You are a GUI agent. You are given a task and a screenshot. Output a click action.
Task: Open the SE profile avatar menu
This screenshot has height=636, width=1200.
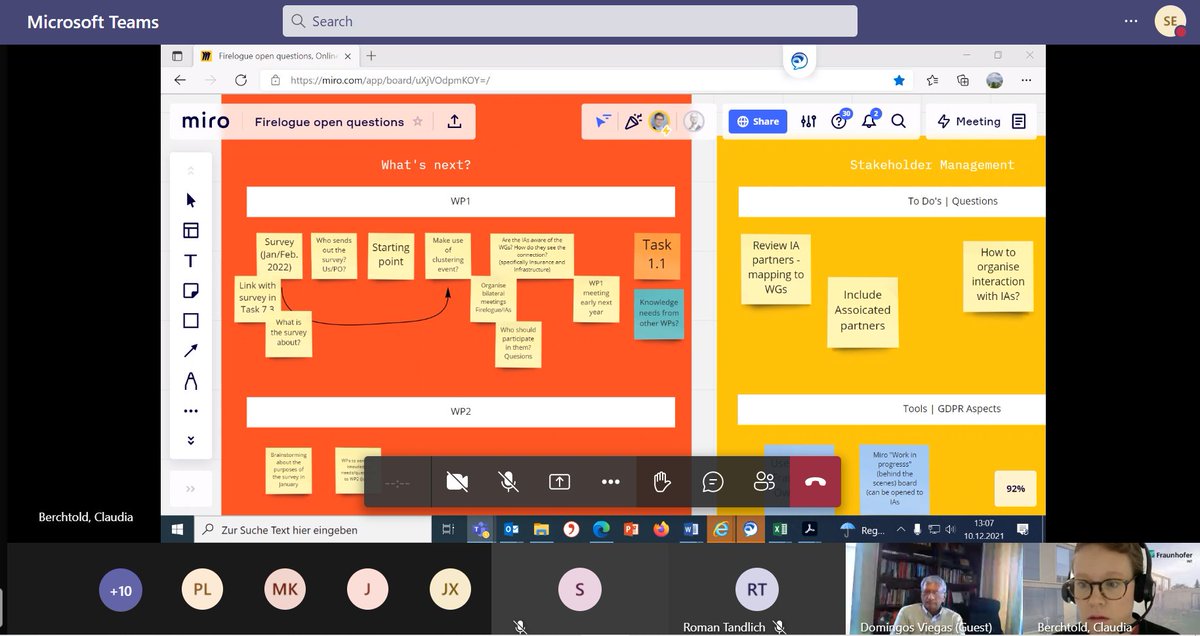1169,21
